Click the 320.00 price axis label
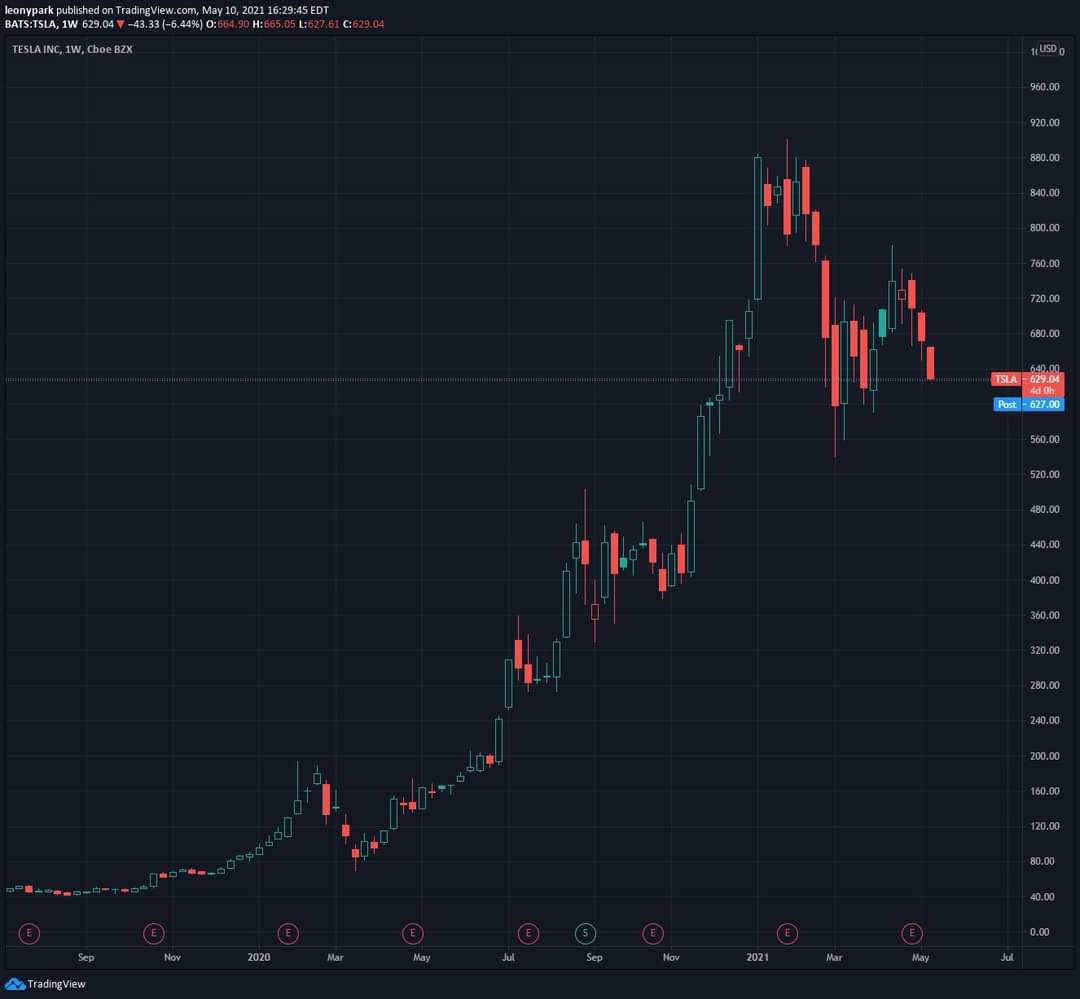 point(1044,650)
